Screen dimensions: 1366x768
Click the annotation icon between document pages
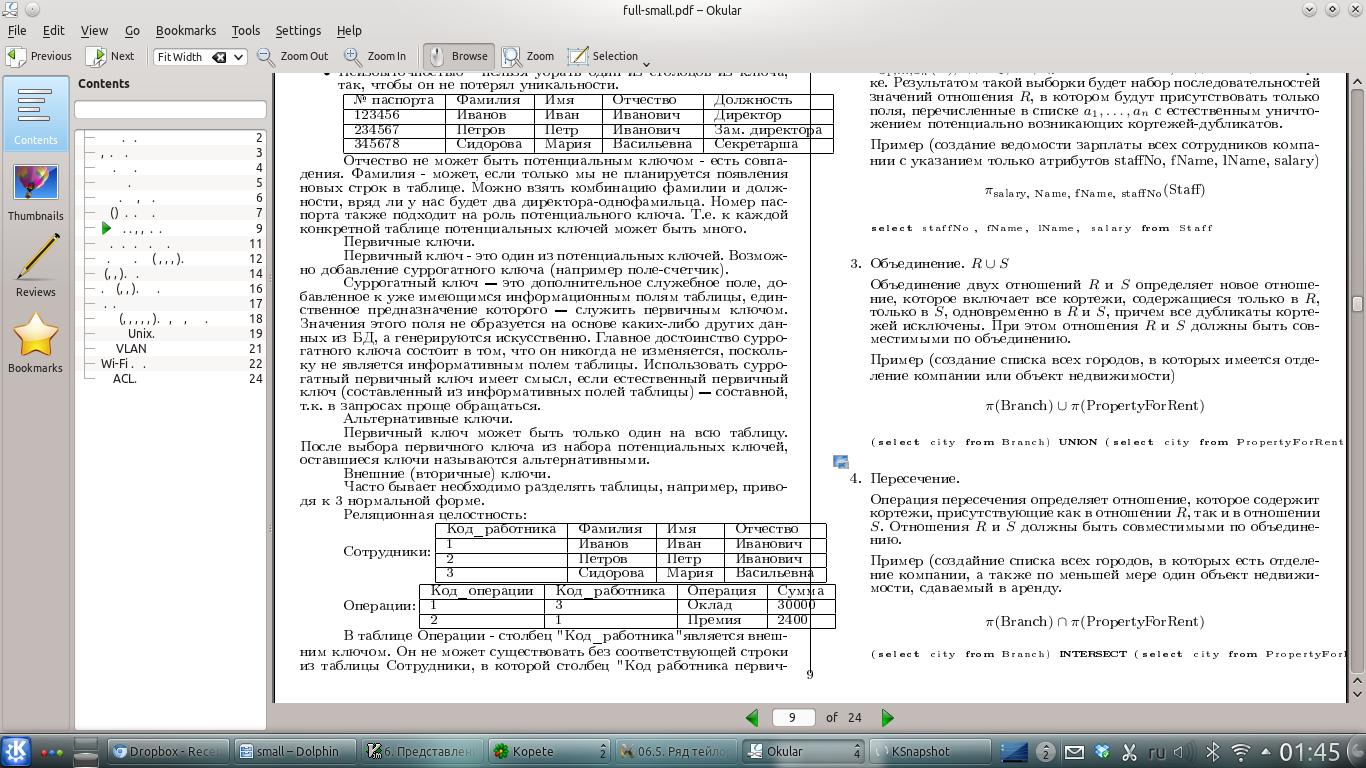coord(840,461)
